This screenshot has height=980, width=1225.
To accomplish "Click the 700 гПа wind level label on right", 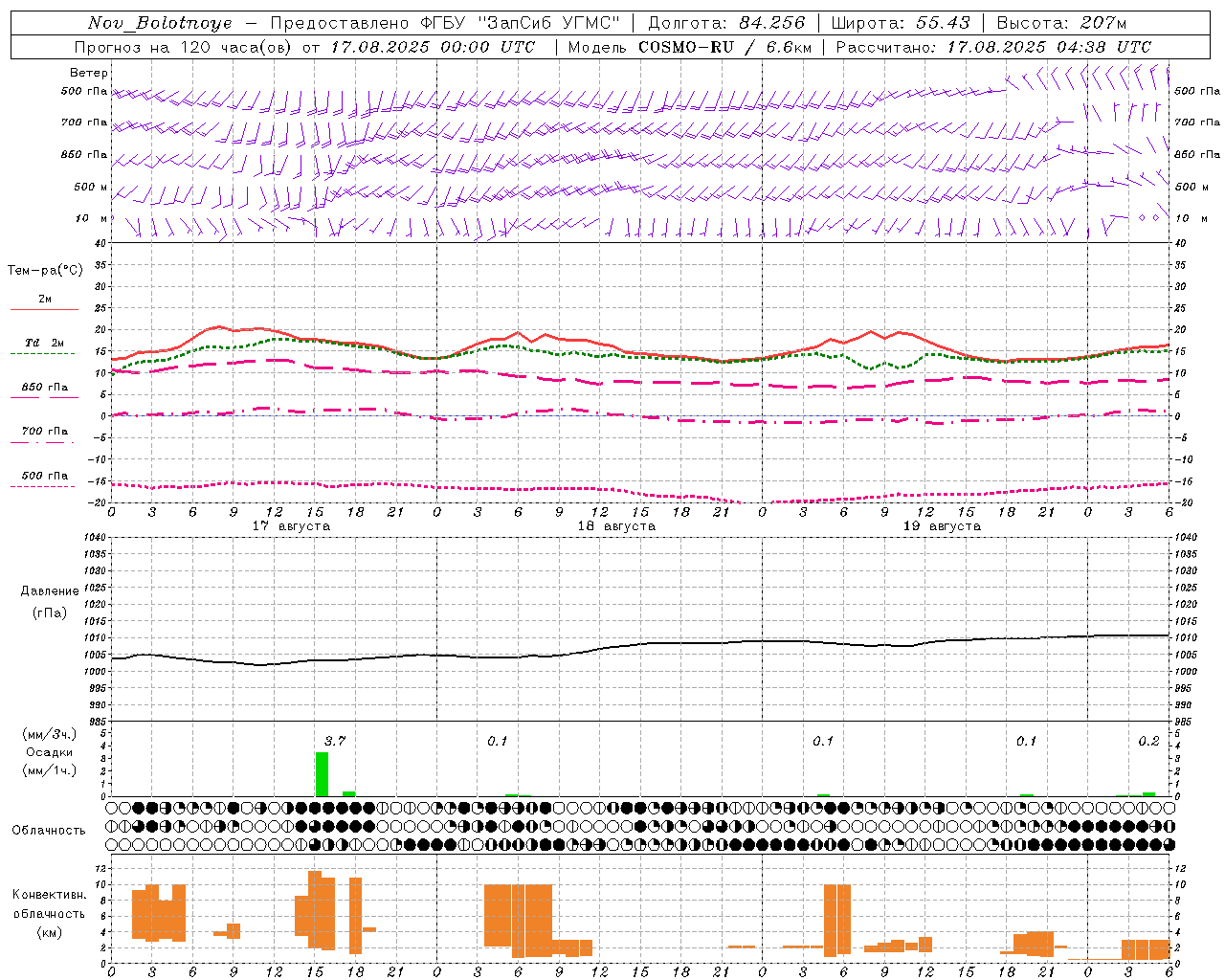I will 1197,122.
